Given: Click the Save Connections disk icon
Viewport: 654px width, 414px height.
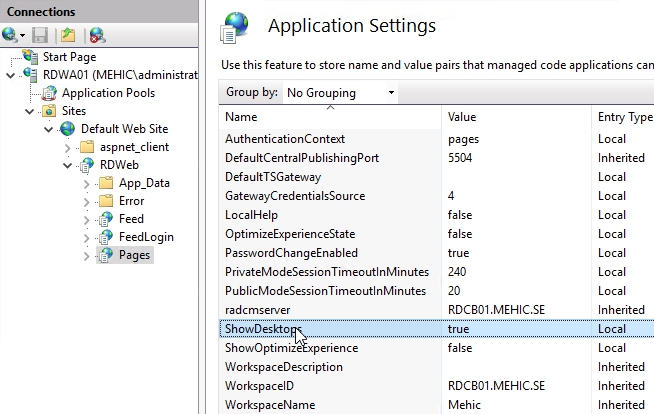Looking at the screenshot, I should pyautogui.click(x=40, y=35).
